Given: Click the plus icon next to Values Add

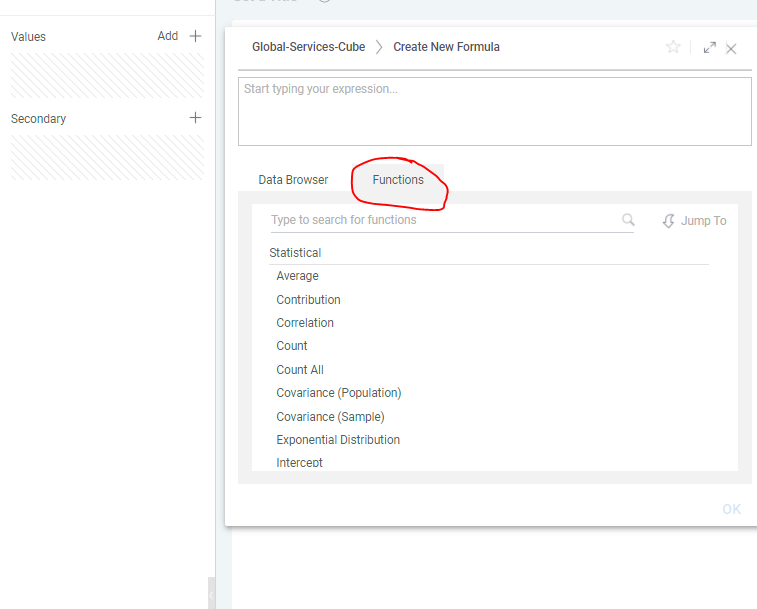Looking at the screenshot, I should [196, 36].
